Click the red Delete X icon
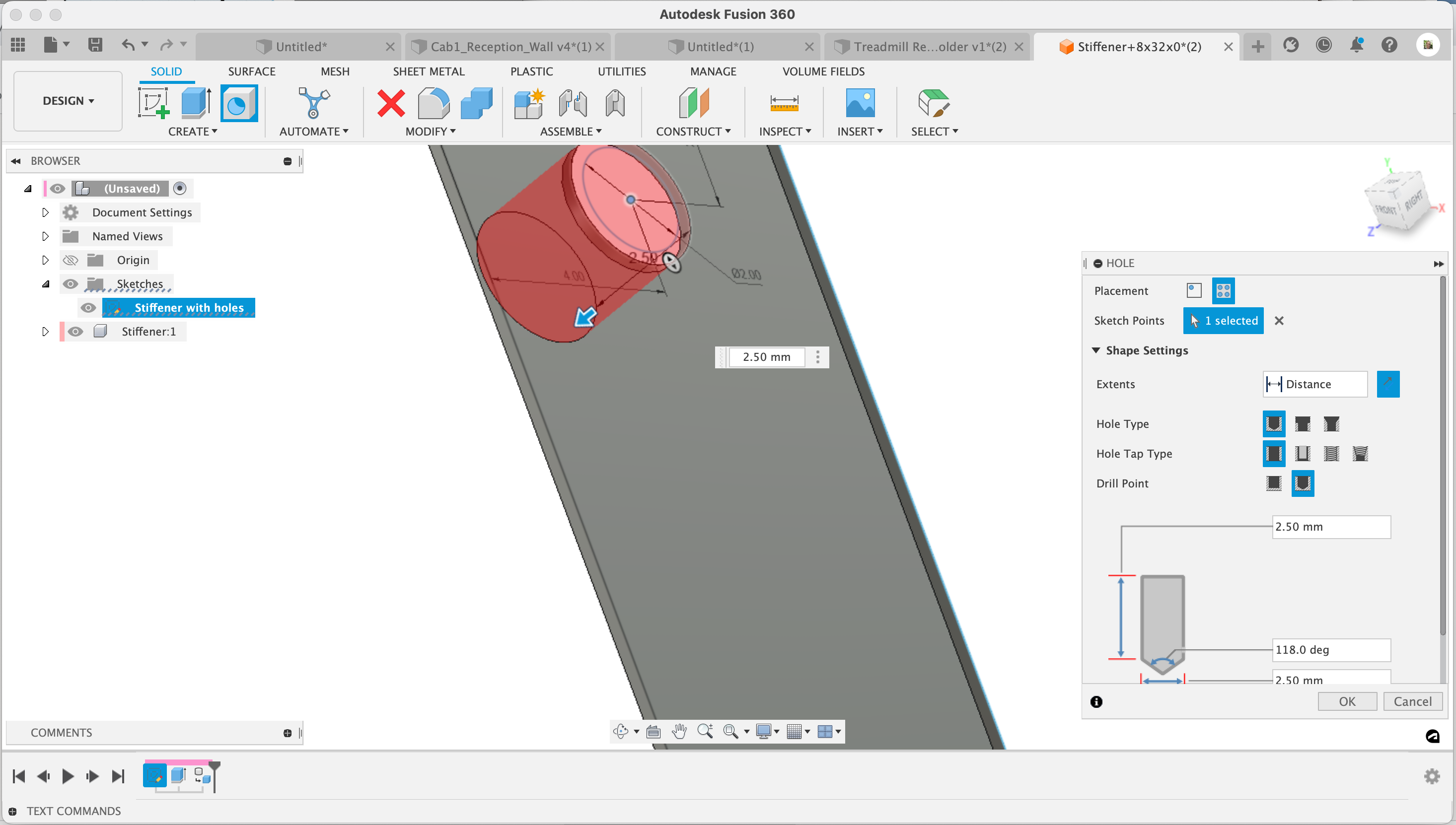1456x825 pixels. 390,103
